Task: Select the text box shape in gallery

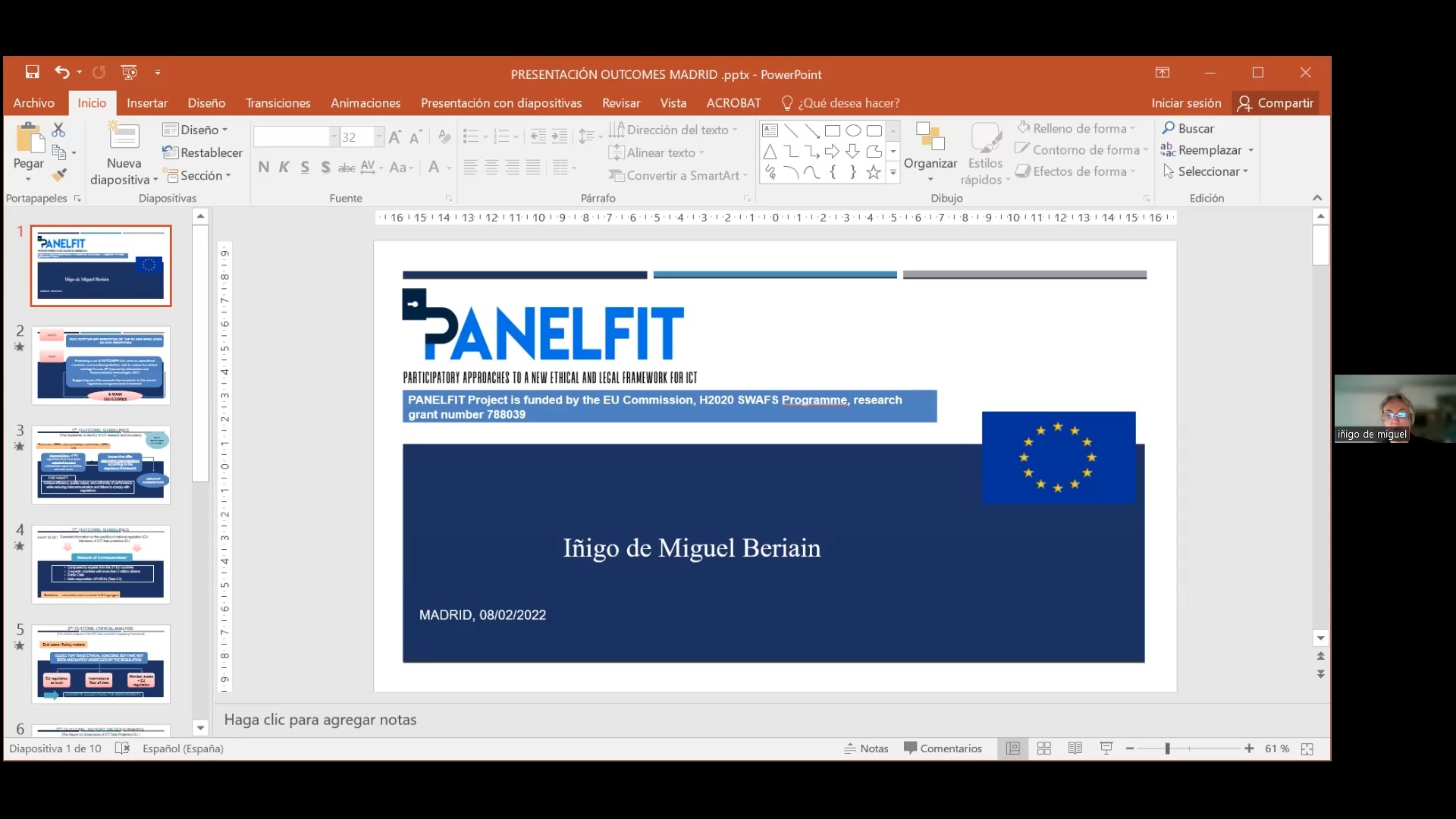Action: pos(770,130)
